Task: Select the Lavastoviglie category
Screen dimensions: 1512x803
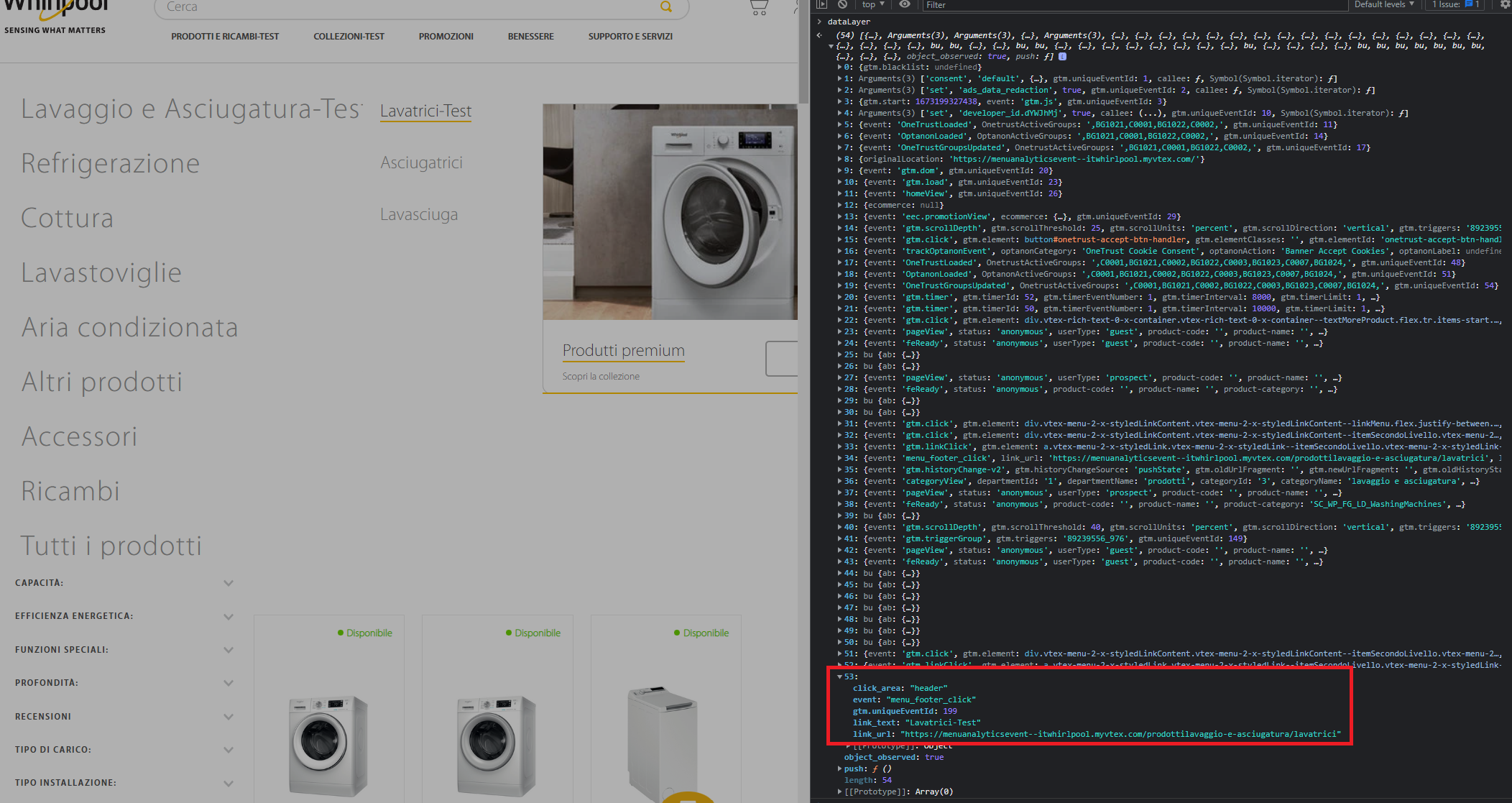Action: pyautogui.click(x=101, y=272)
